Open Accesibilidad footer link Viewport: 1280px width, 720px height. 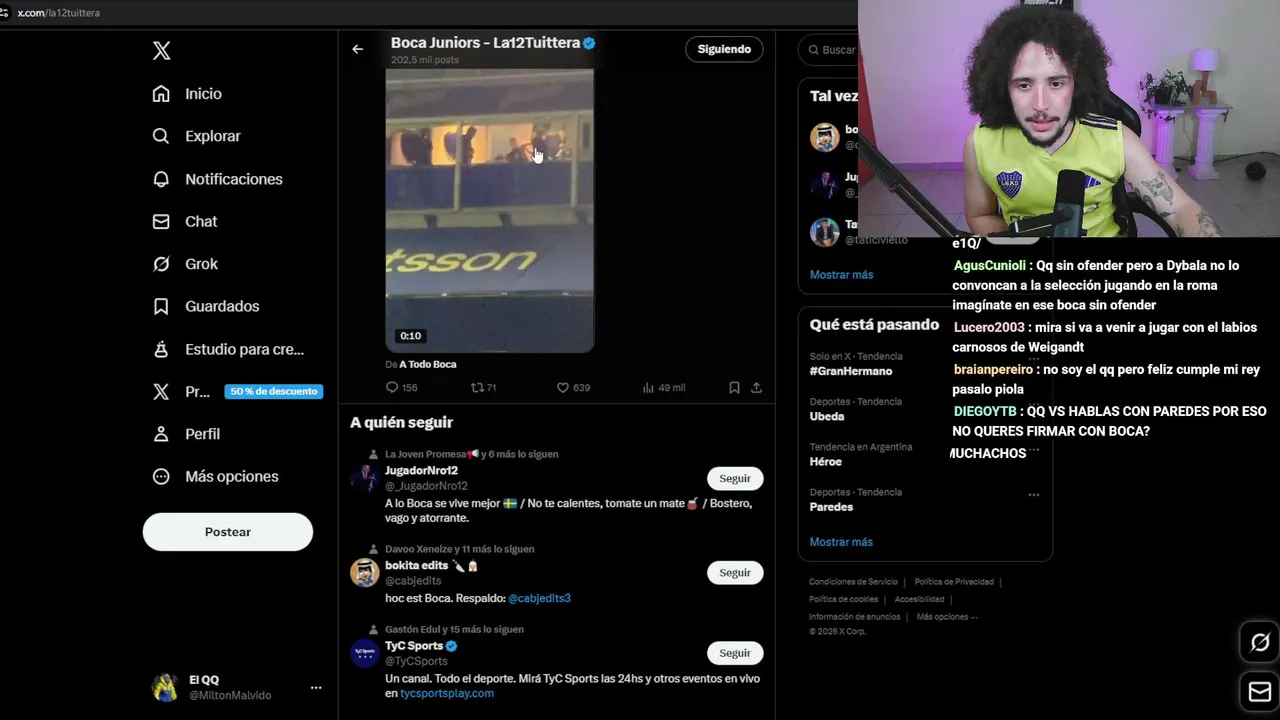919,599
